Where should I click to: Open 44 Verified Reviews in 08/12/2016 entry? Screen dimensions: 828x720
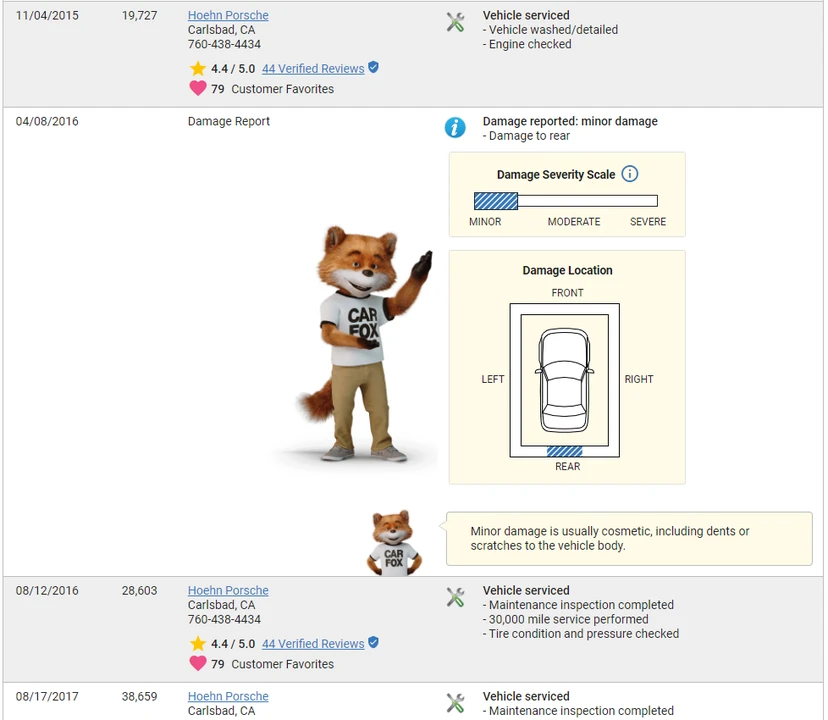[x=313, y=644]
